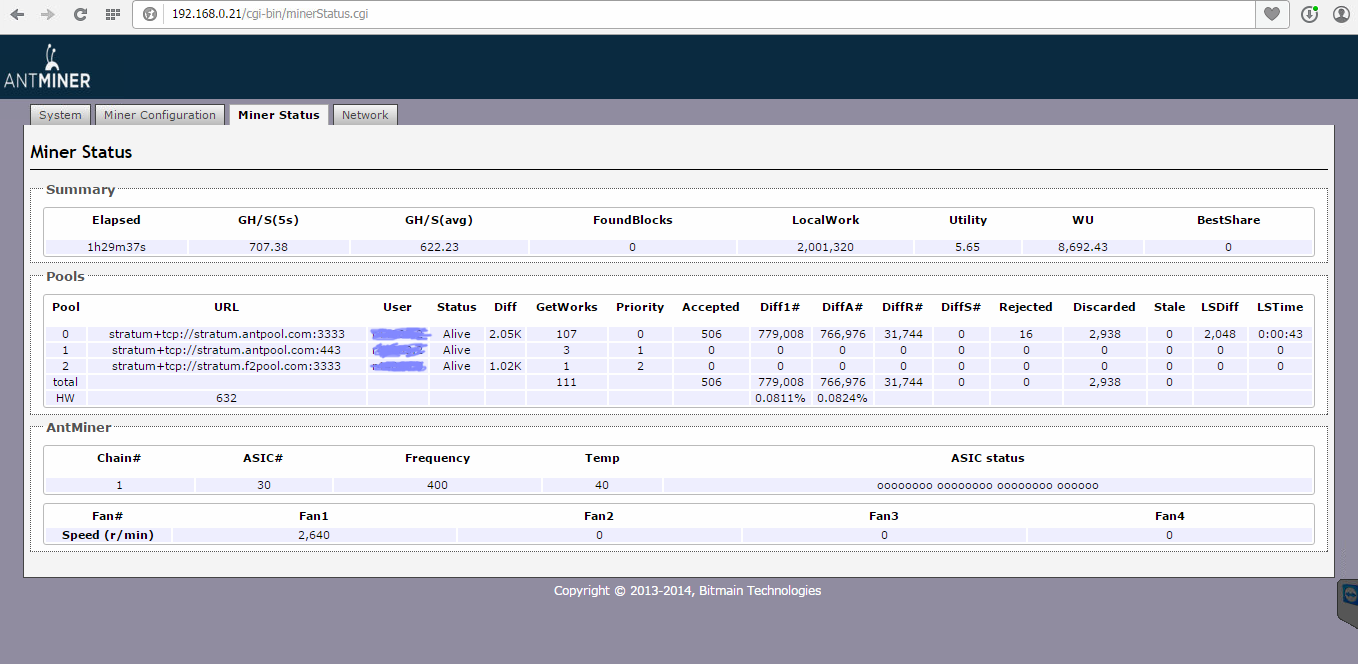Click the Discarded column header
Screen dimensions: 1358x664
[1104, 307]
